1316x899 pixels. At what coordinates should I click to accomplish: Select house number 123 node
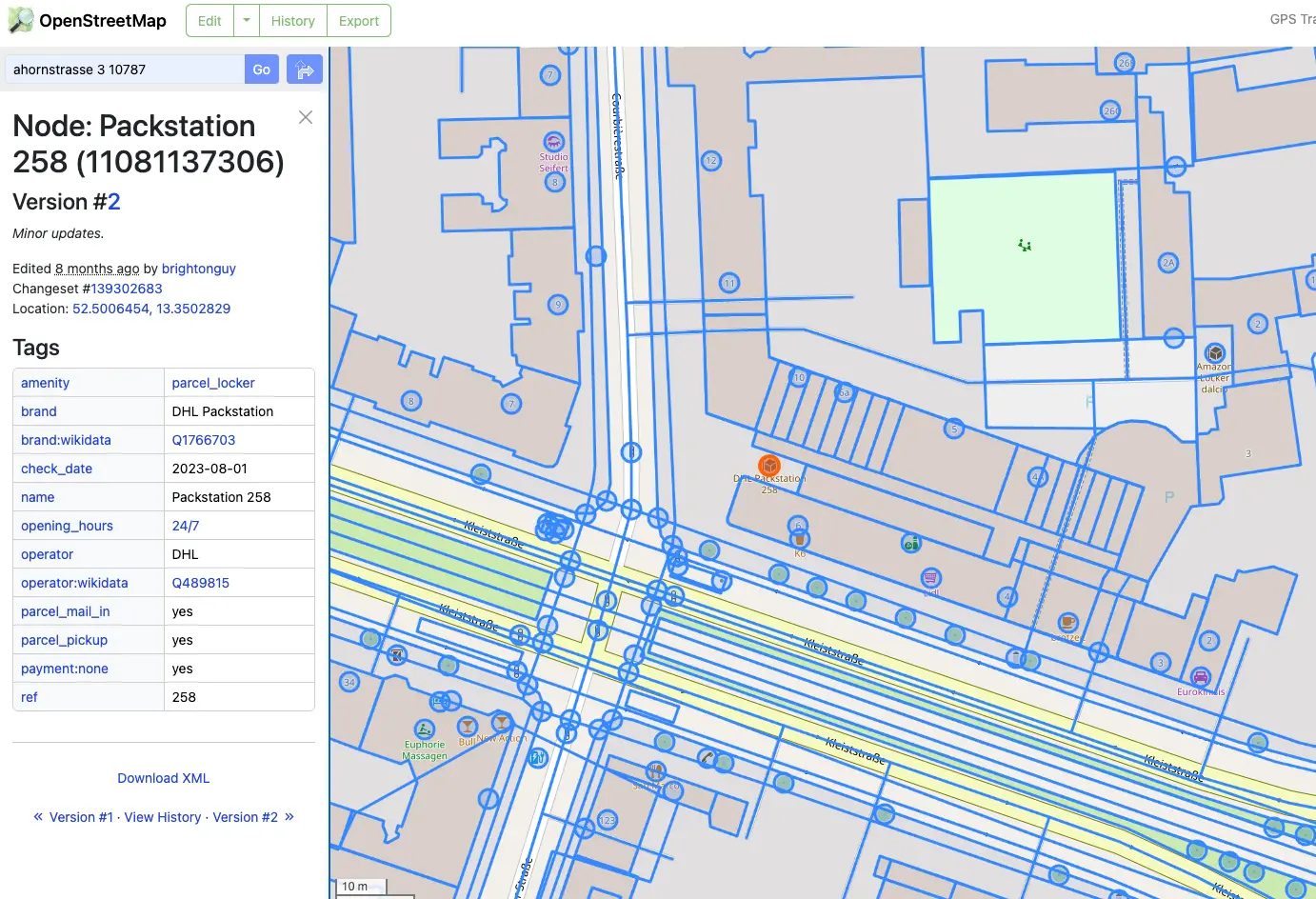point(608,819)
